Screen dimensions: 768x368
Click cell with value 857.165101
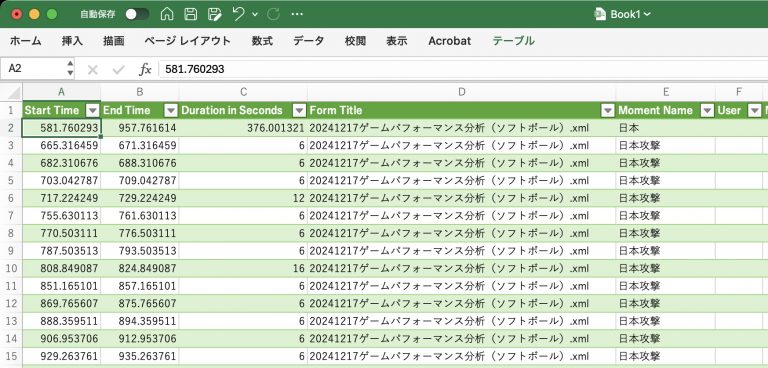(x=140, y=286)
